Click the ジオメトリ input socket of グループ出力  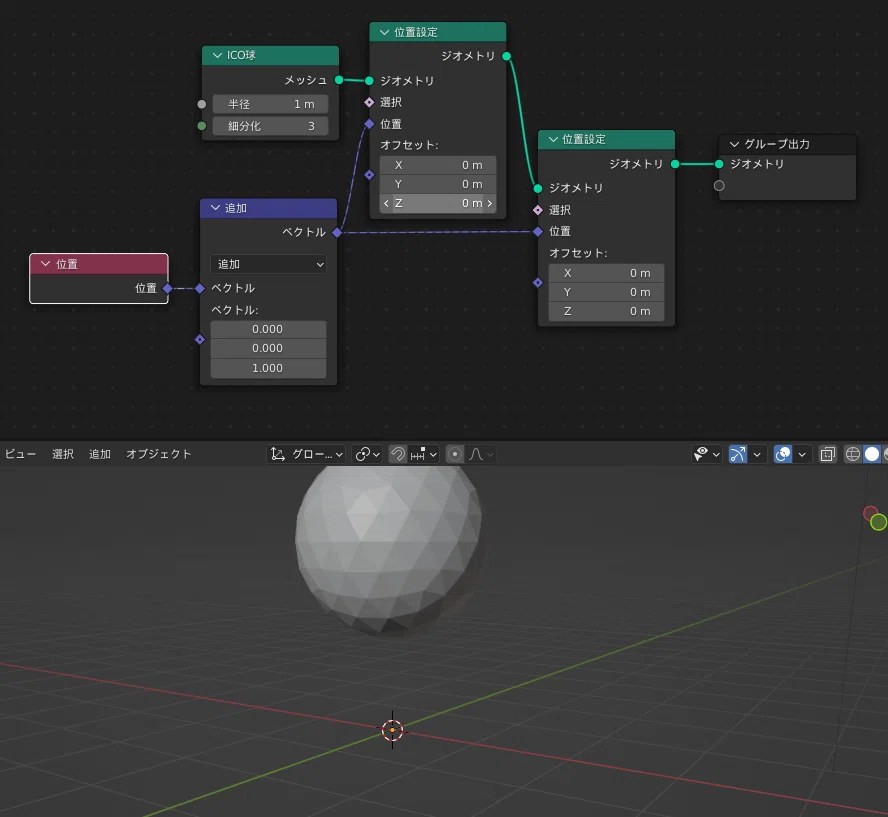pyautogui.click(x=719, y=164)
